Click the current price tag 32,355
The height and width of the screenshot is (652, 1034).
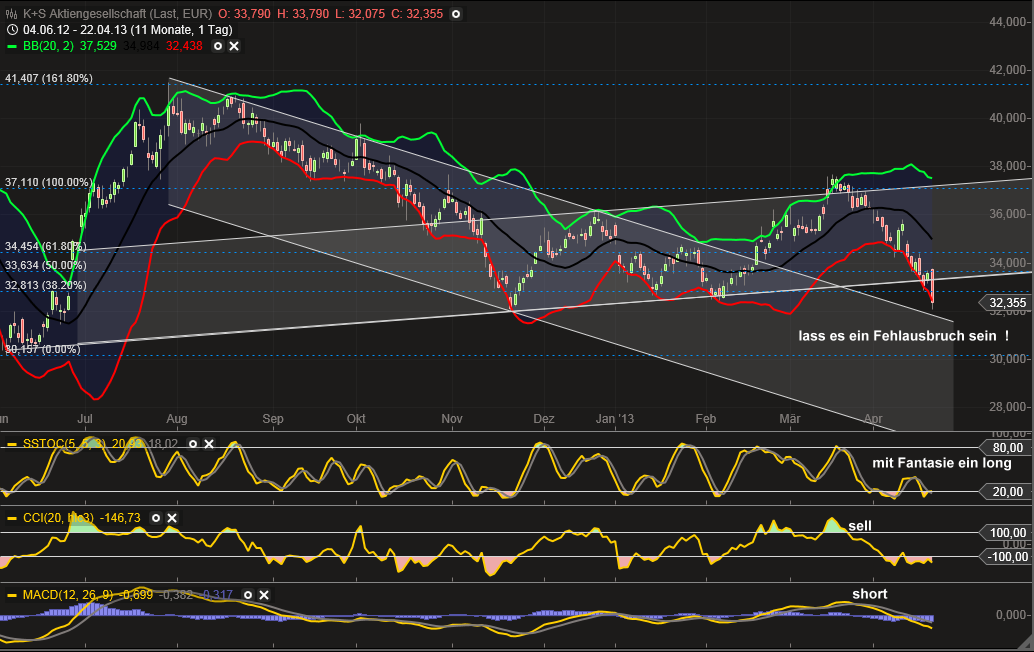[1005, 303]
